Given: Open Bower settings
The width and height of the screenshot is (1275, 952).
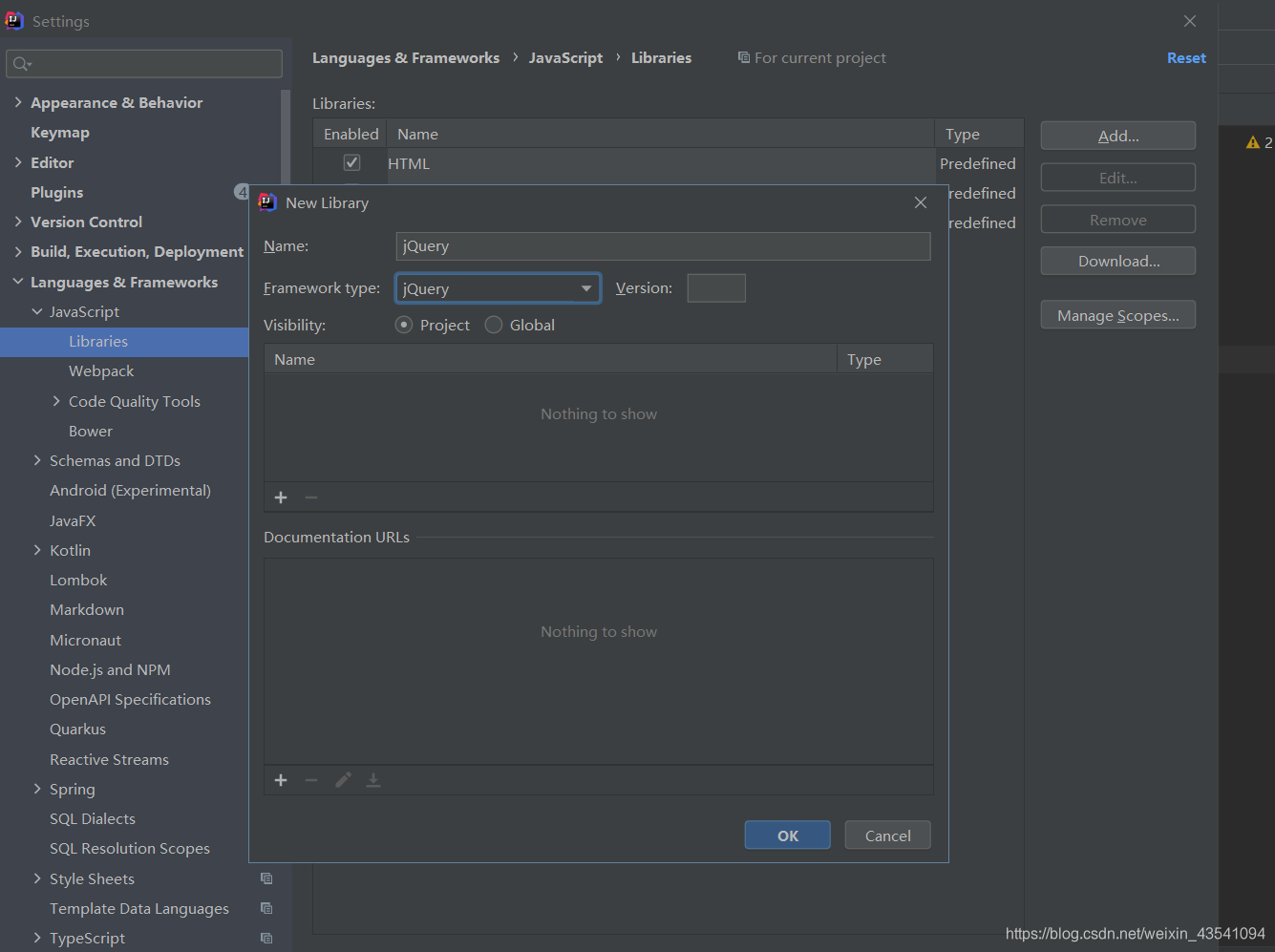Looking at the screenshot, I should (91, 431).
